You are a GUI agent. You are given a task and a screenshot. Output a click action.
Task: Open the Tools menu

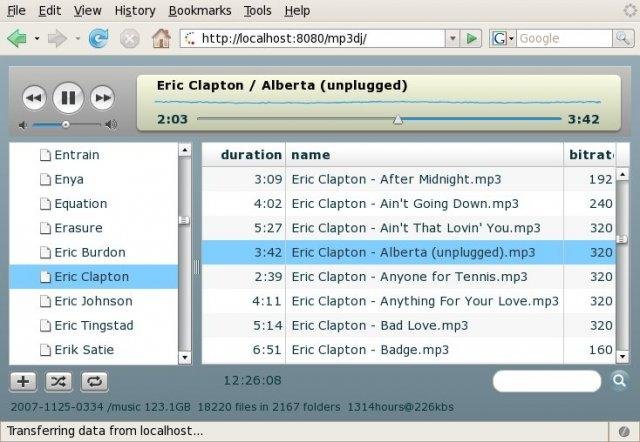pos(258,11)
